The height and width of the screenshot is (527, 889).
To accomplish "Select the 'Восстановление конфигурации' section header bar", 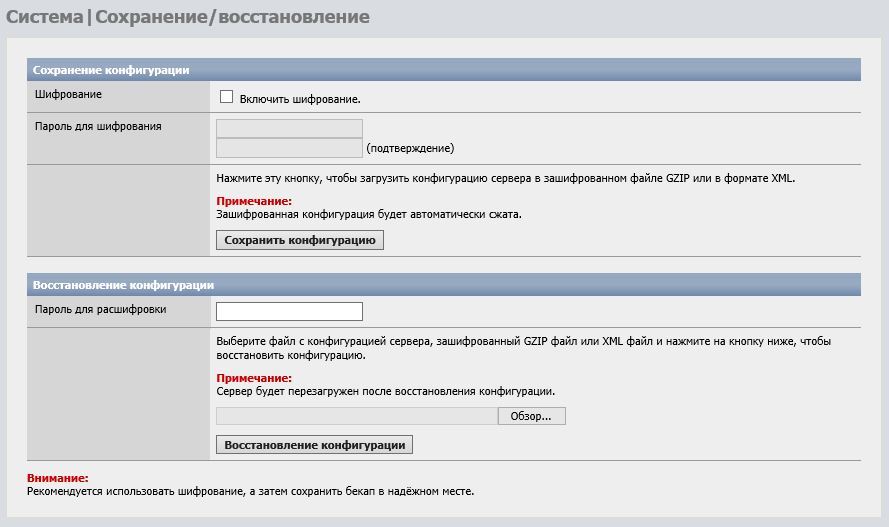I will 123,285.
